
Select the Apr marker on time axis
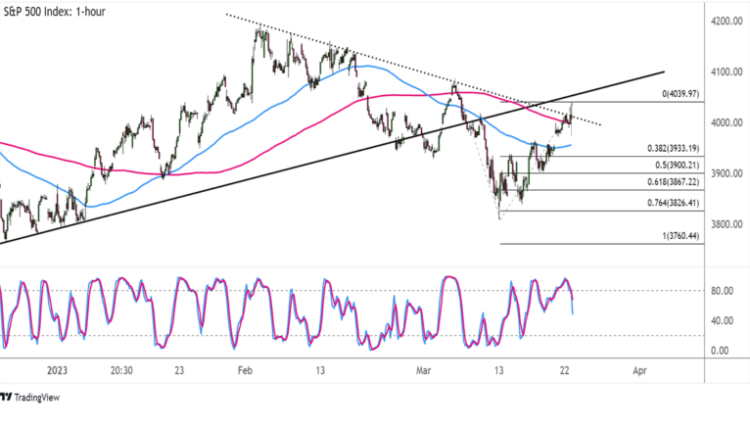641,369
